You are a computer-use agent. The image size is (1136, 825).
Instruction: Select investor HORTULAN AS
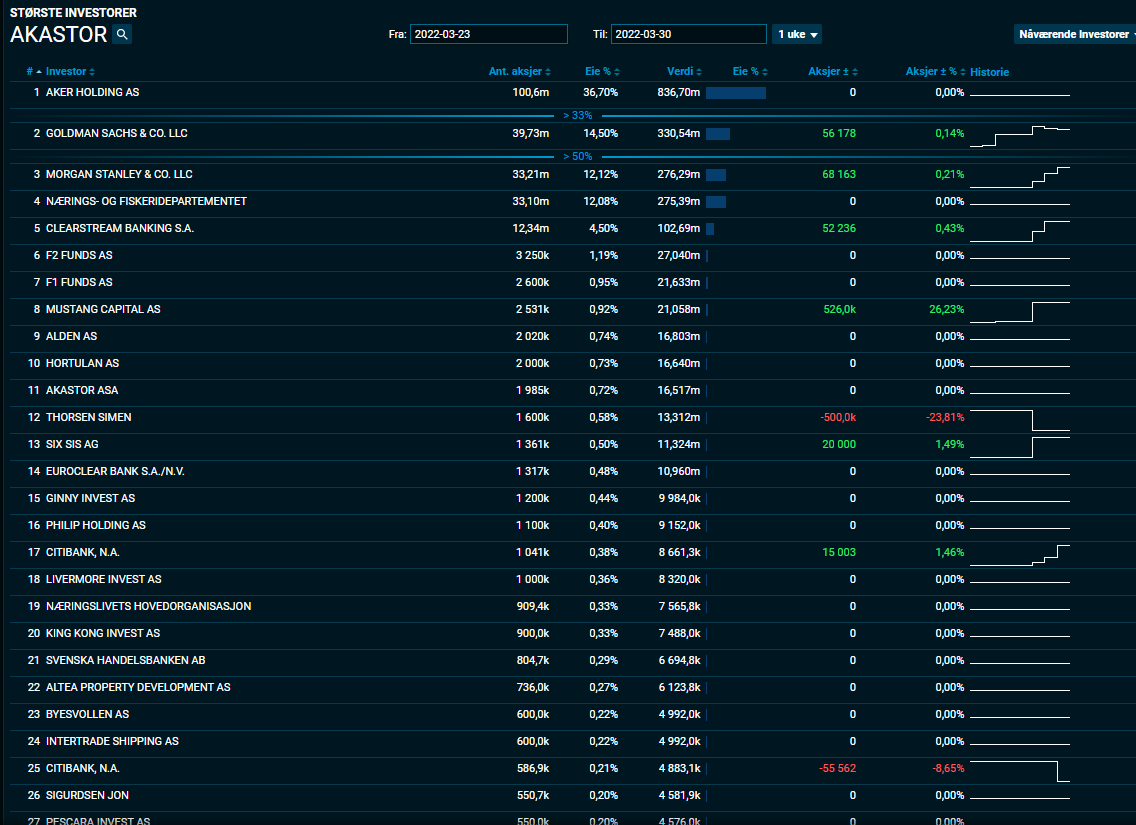[x=82, y=363]
